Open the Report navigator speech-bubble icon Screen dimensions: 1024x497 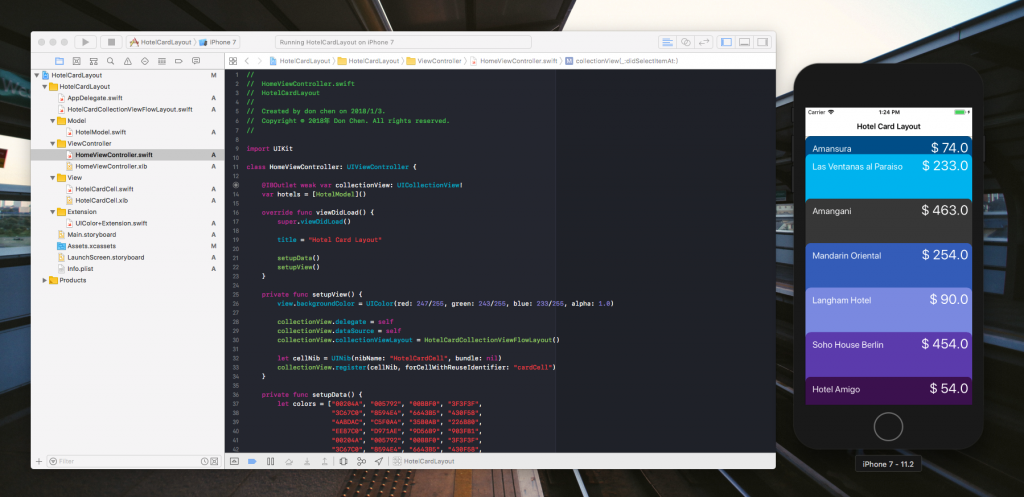pyautogui.click(x=196, y=61)
